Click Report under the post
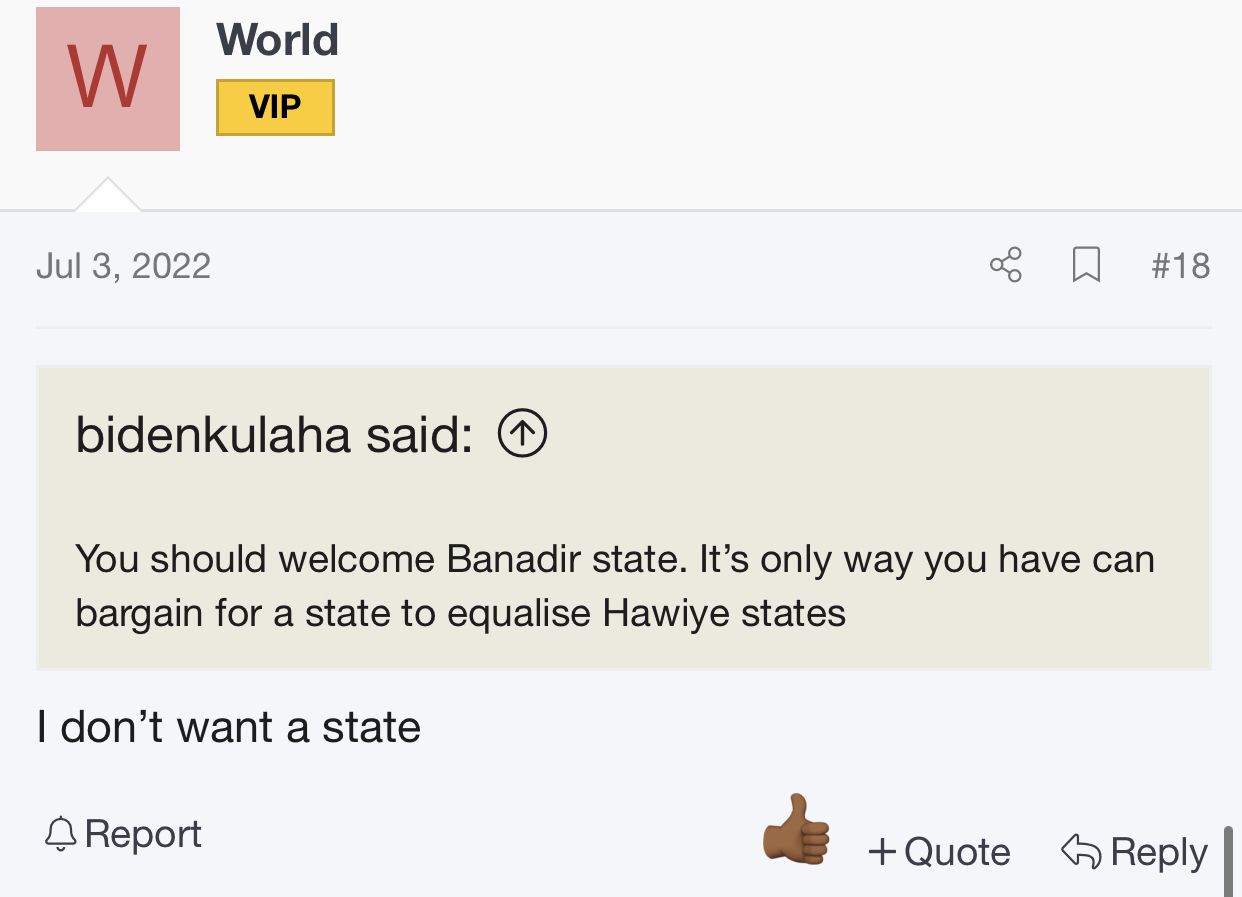 (x=143, y=834)
